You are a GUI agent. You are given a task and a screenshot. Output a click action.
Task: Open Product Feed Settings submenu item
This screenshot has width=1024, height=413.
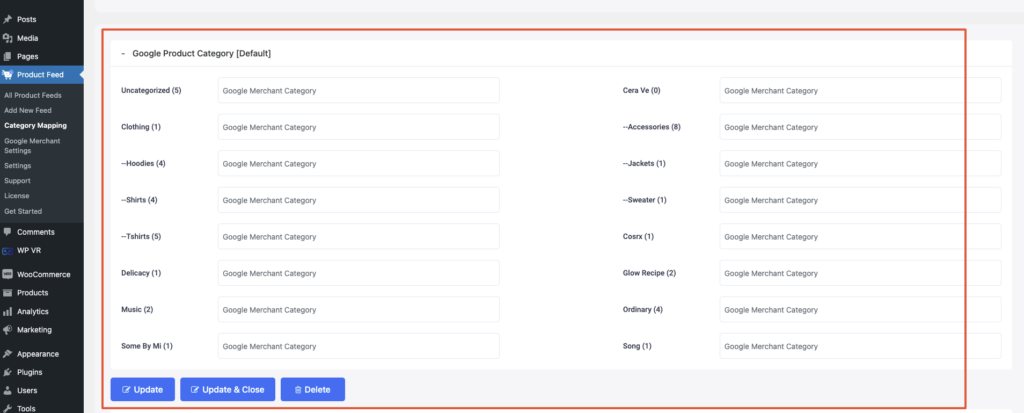(18, 165)
